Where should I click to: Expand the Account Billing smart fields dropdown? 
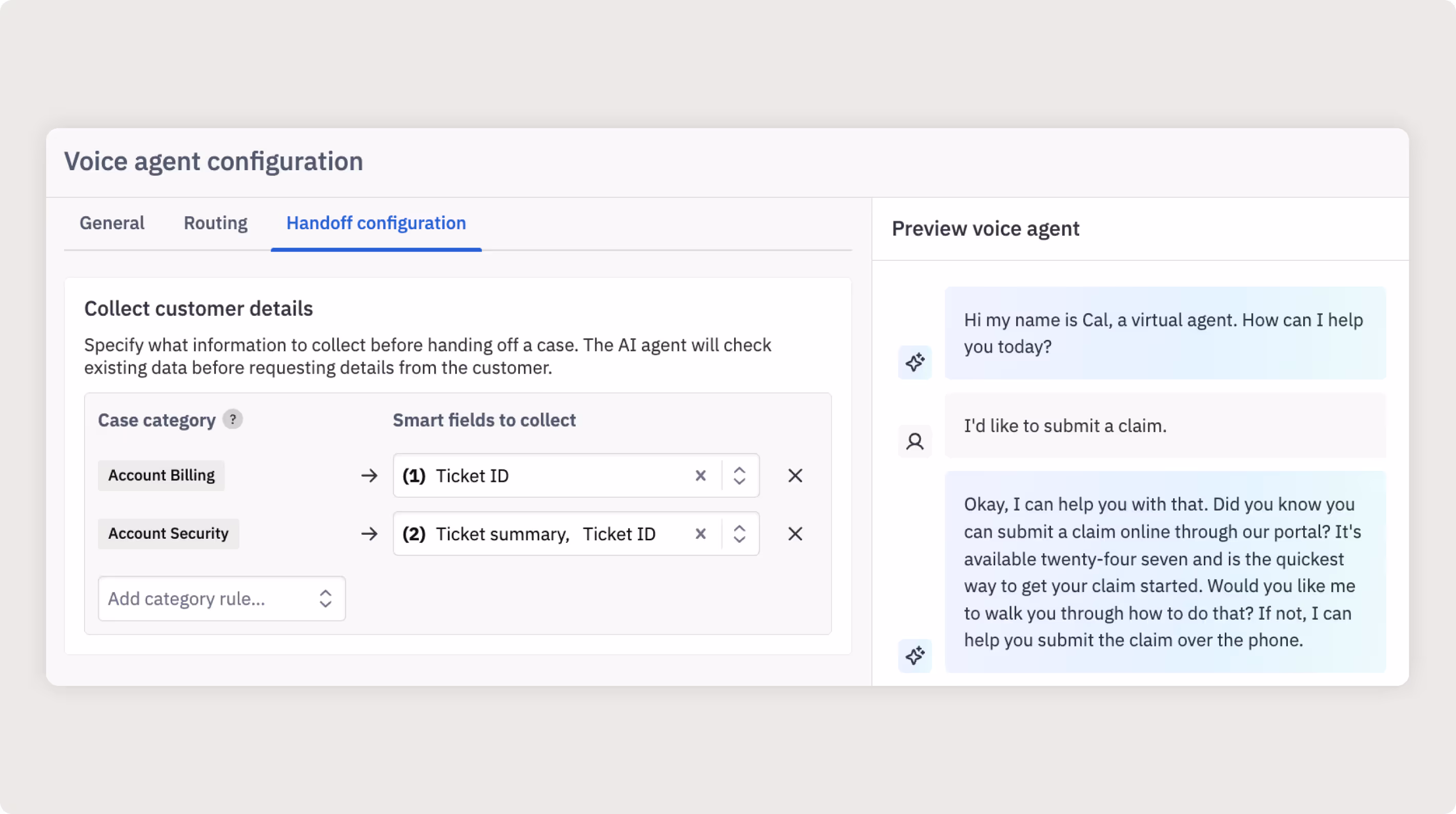coord(739,475)
